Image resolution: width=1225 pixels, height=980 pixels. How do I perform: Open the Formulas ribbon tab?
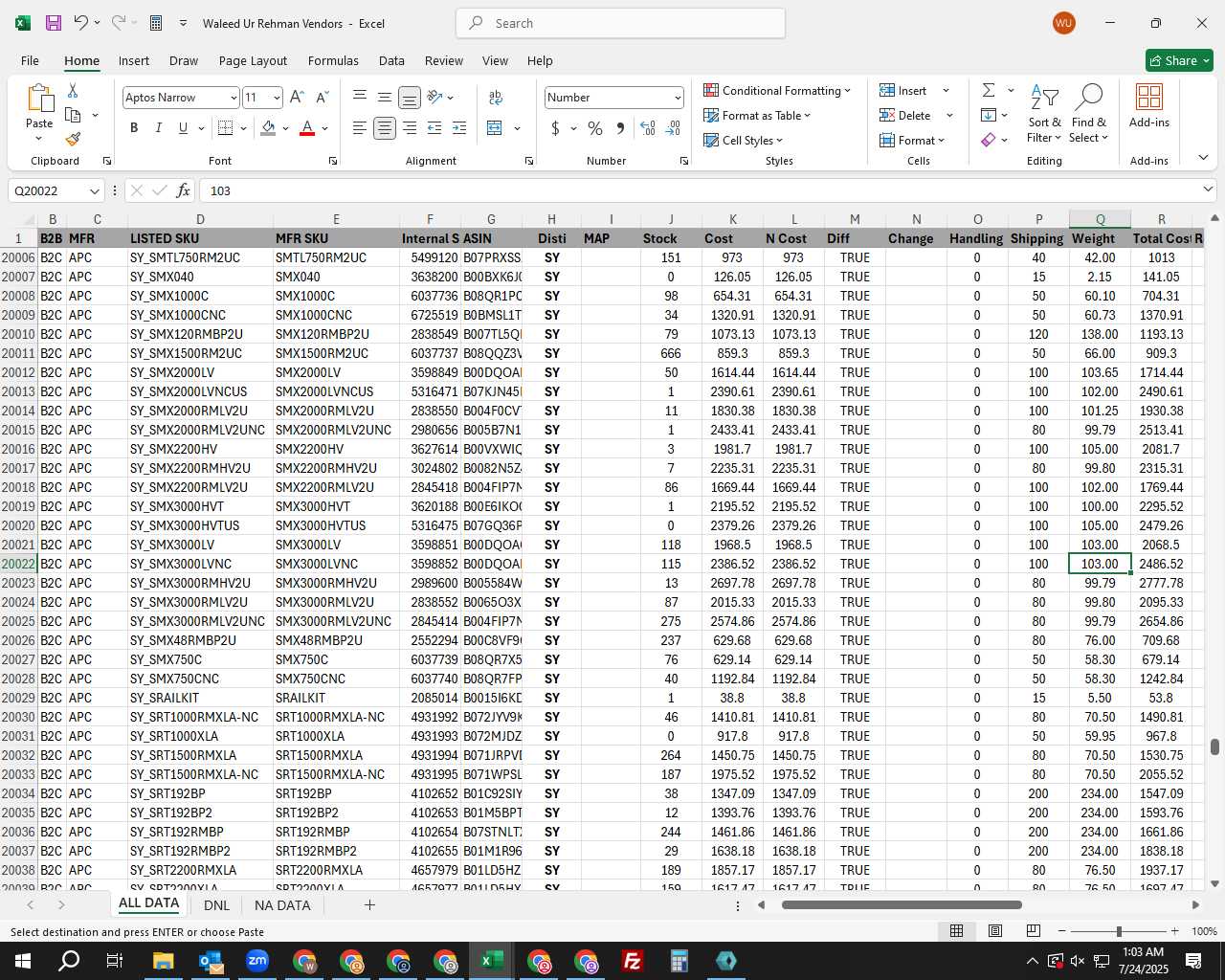333,60
